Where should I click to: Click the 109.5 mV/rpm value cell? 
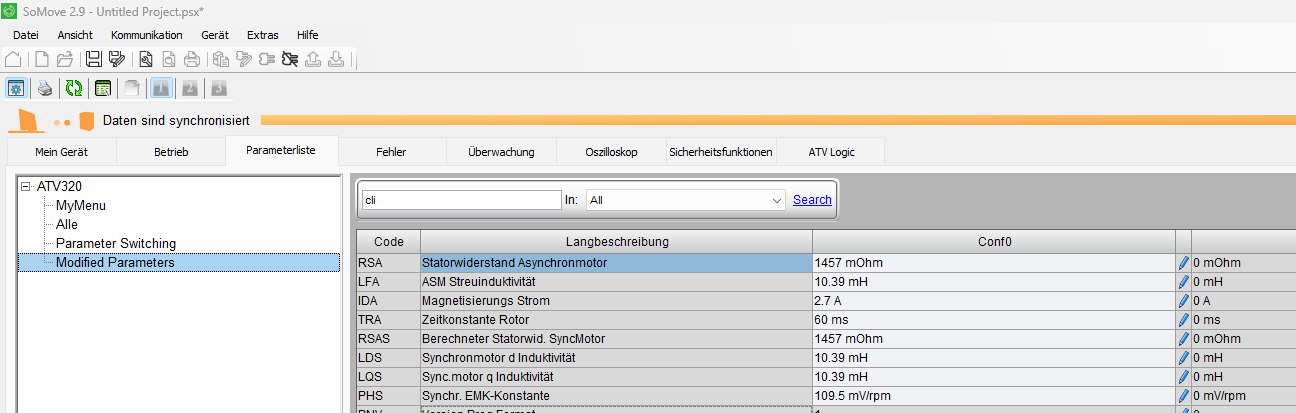[994, 396]
